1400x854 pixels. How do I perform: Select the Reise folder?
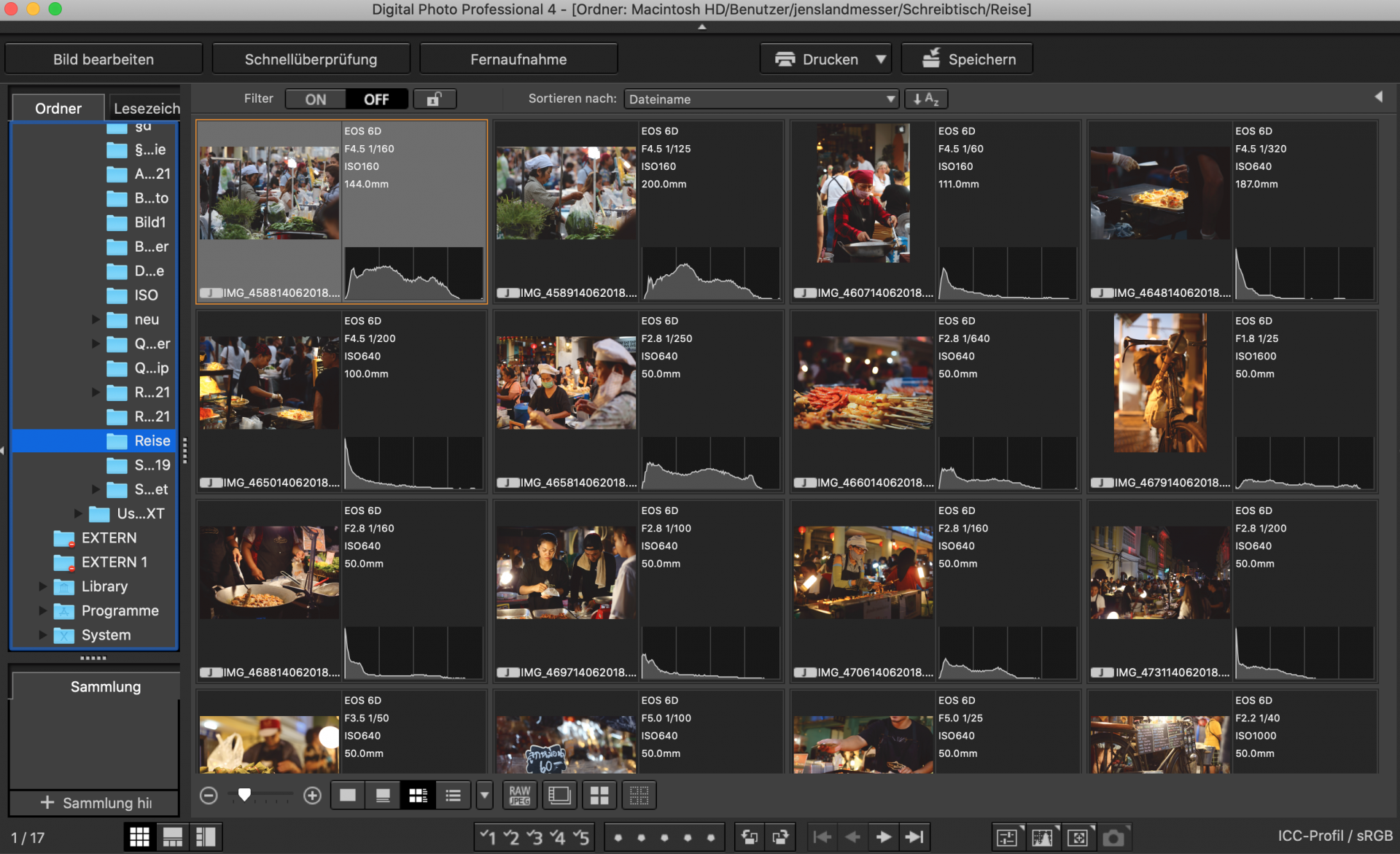(x=94, y=440)
